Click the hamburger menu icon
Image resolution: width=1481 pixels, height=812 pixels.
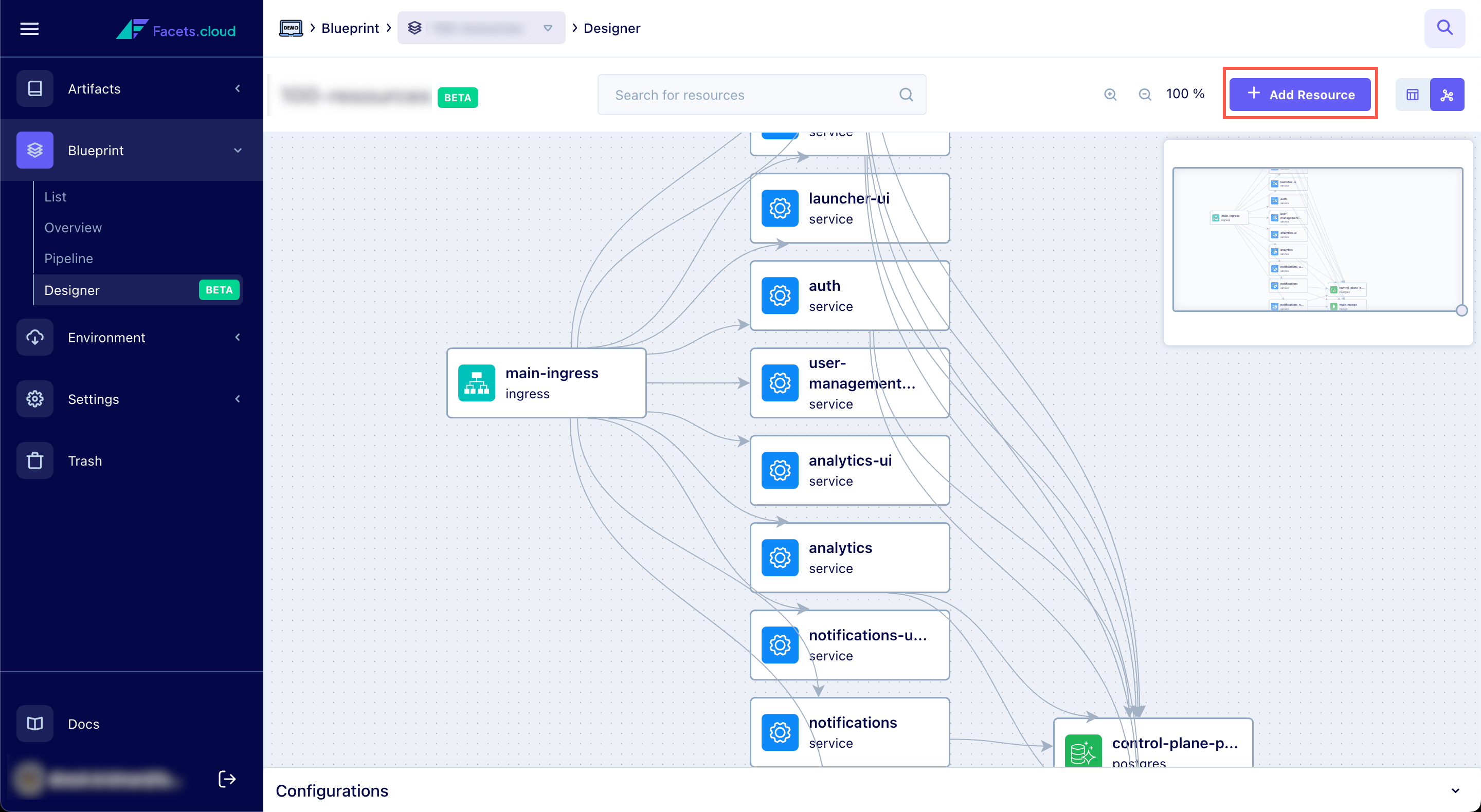(29, 28)
